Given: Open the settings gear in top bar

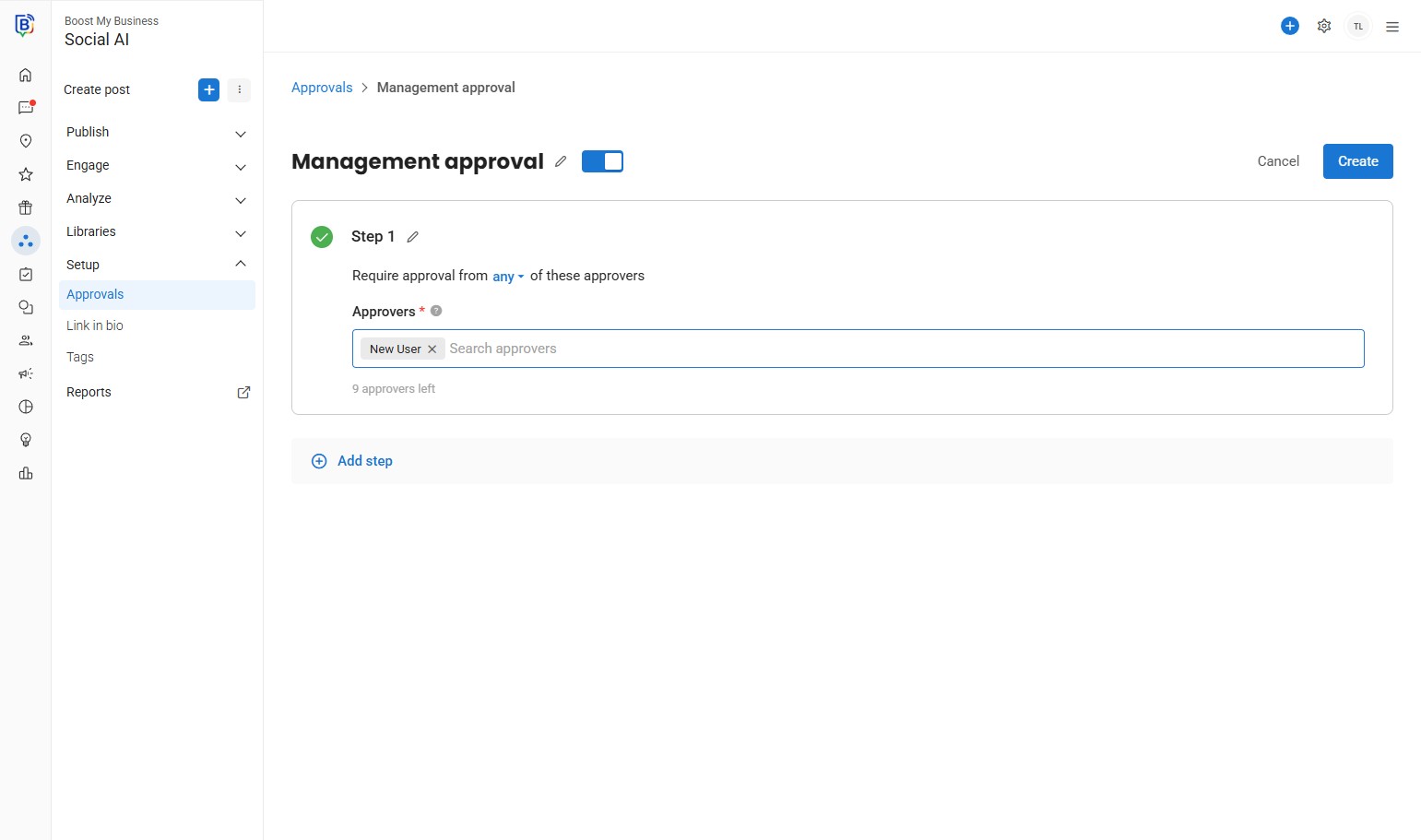Looking at the screenshot, I should tap(1324, 26).
